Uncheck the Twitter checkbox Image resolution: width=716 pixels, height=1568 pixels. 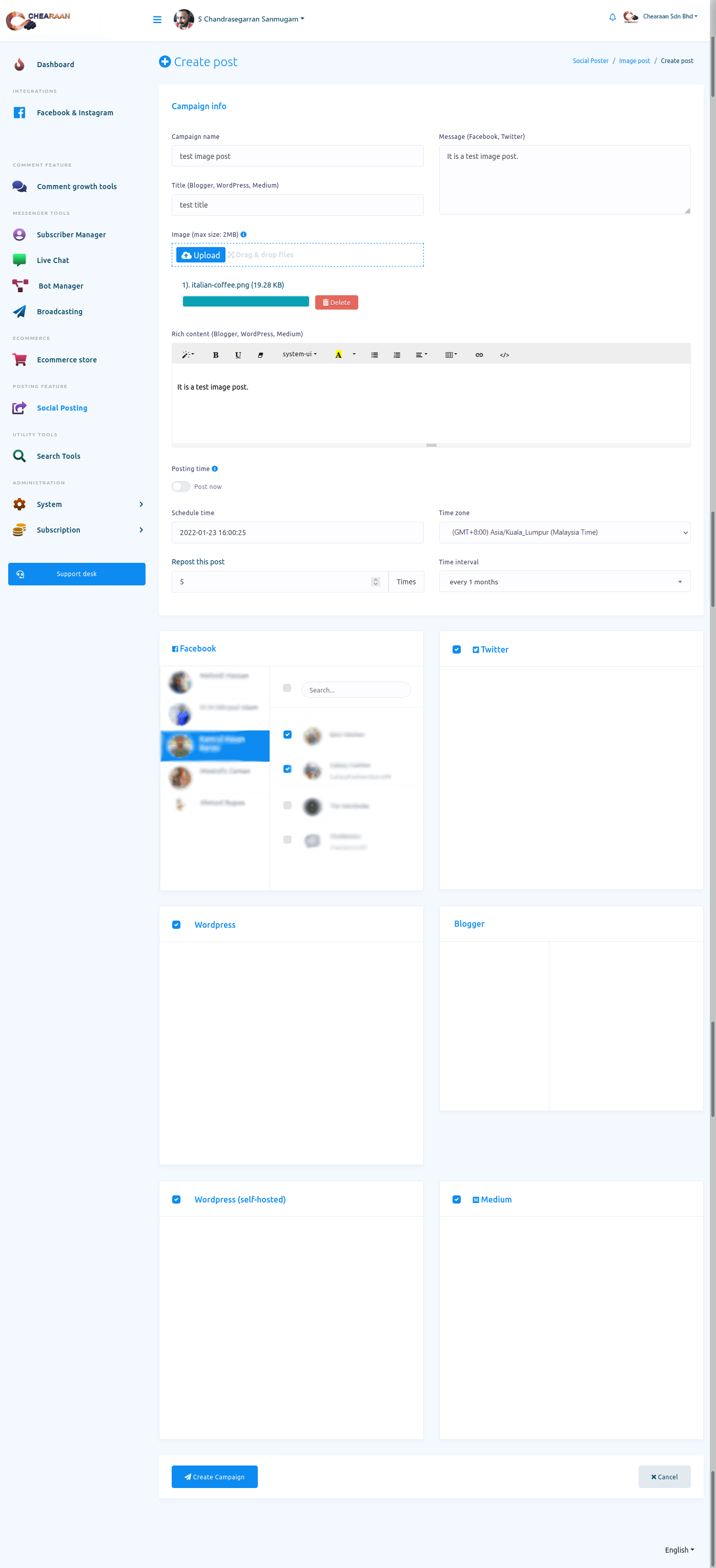point(457,649)
